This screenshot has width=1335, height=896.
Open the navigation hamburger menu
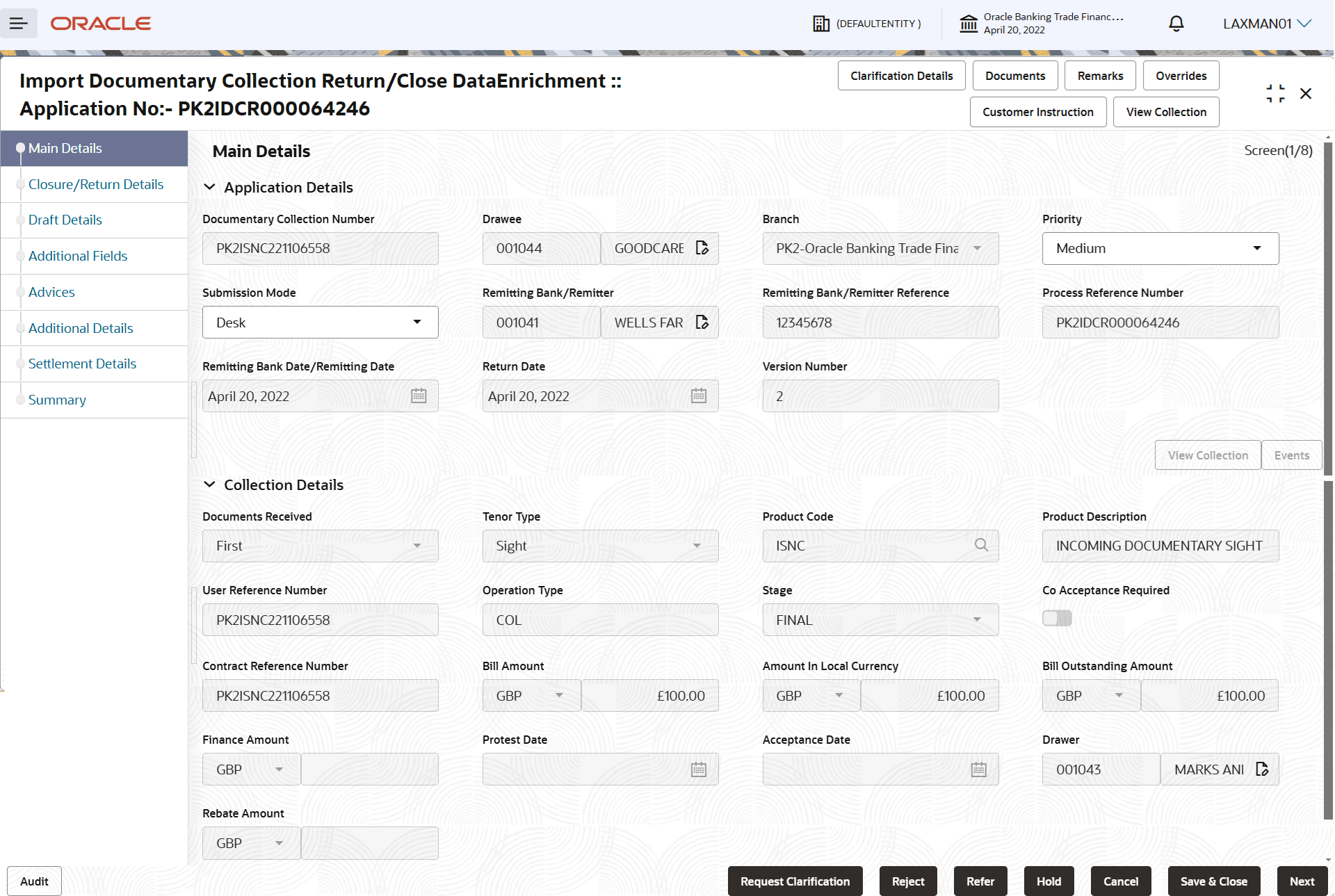click(19, 23)
